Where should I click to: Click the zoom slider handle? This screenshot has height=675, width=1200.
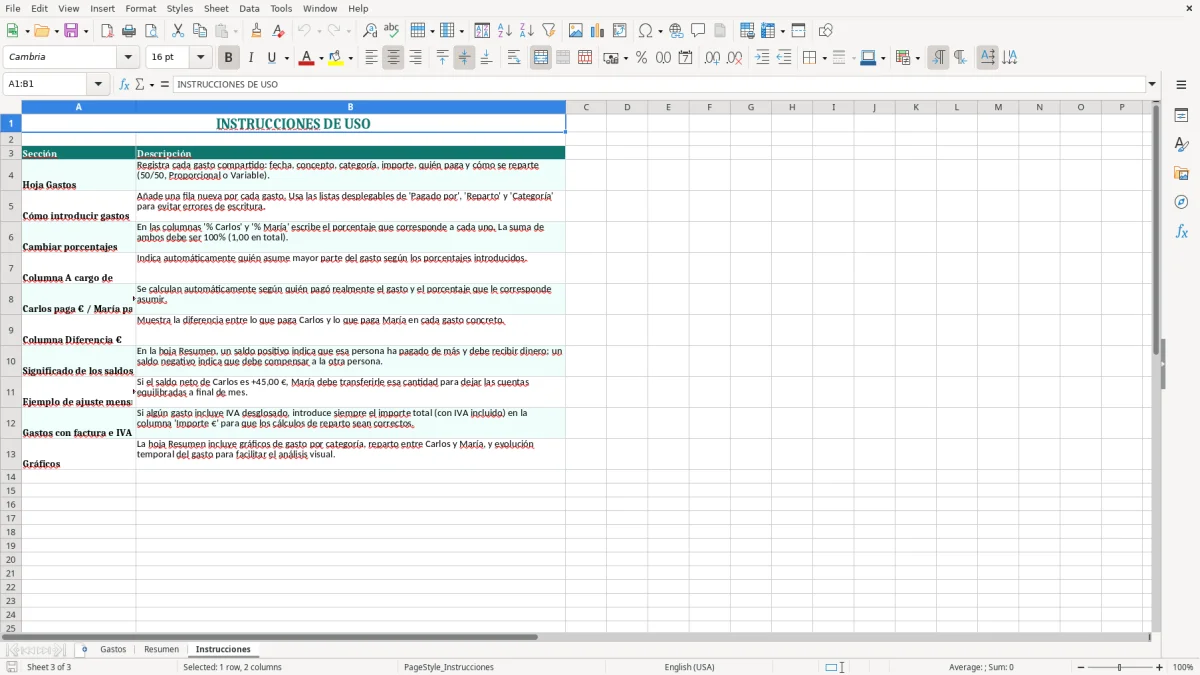pos(1119,667)
